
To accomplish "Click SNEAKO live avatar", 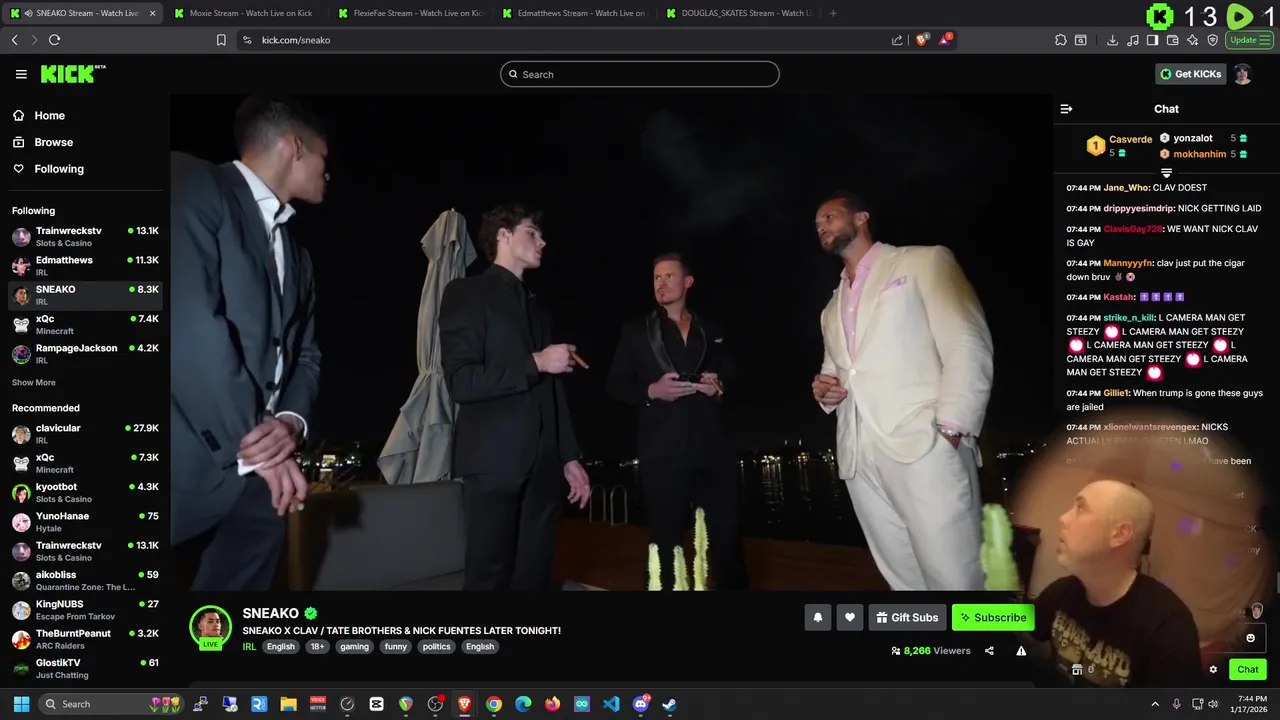I will point(210,626).
